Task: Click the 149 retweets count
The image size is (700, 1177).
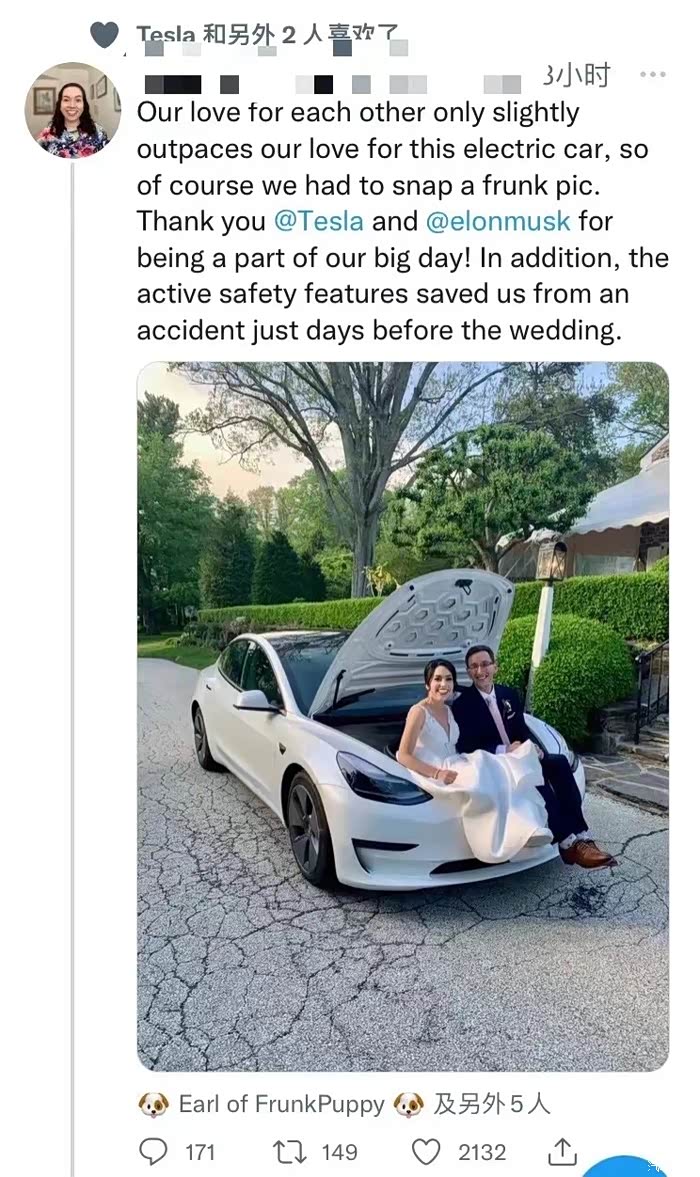Action: tap(339, 1152)
